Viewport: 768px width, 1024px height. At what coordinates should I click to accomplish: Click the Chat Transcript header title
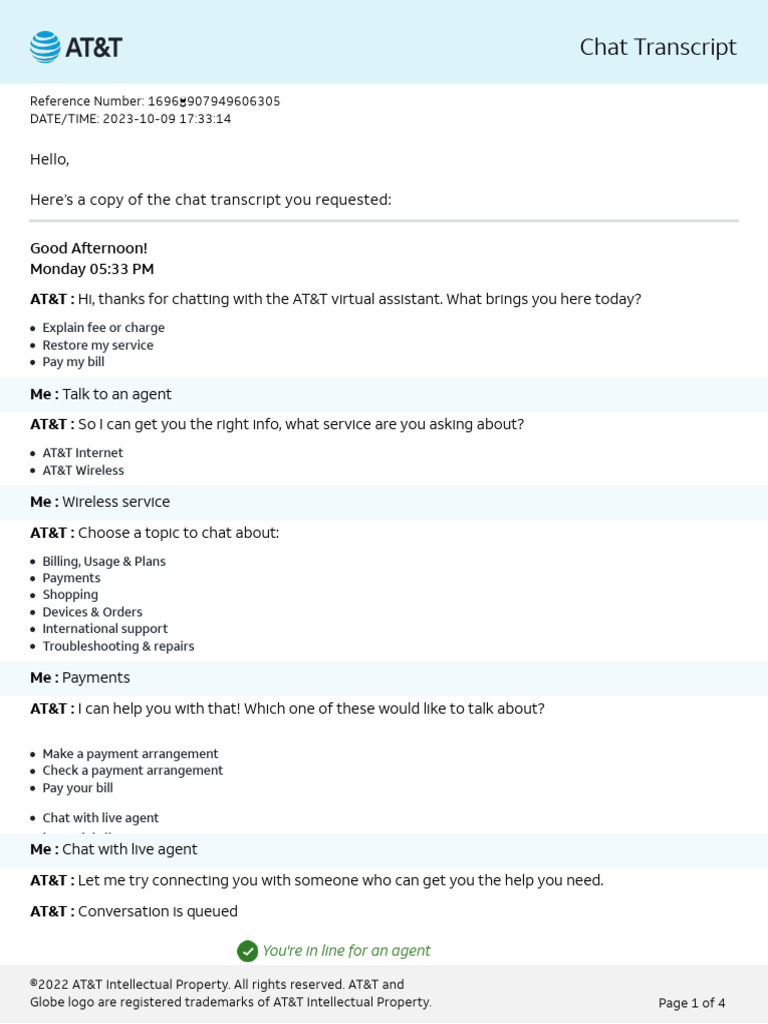[657, 47]
